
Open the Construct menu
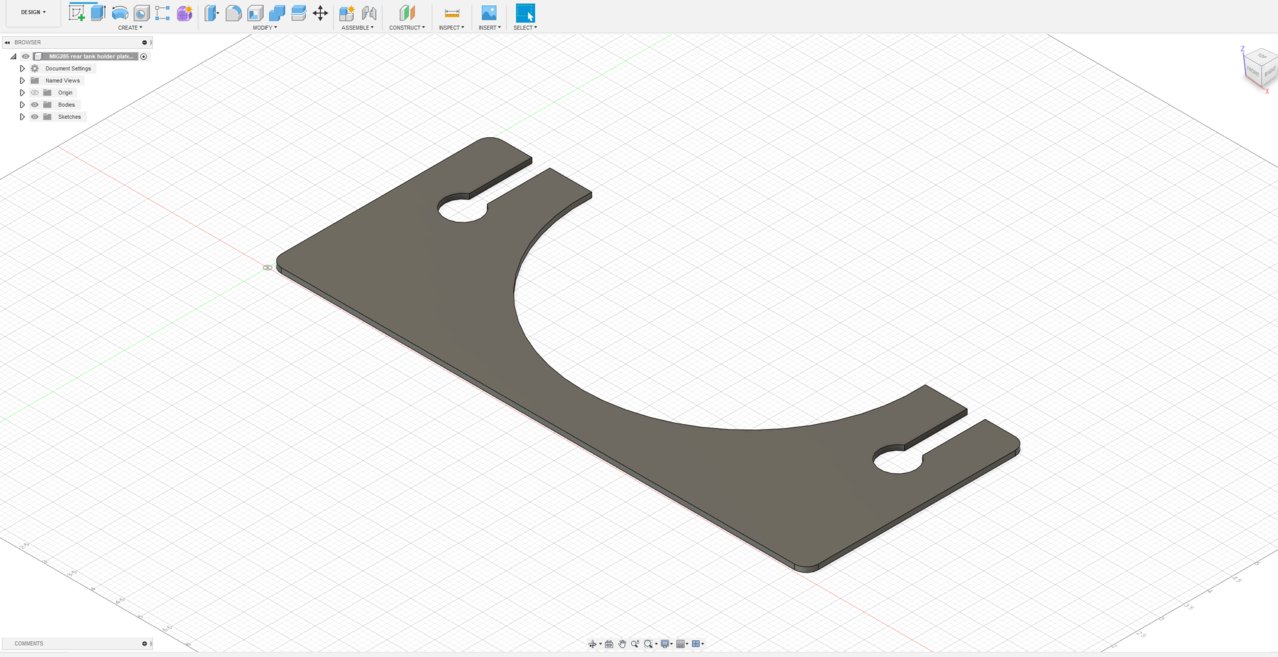(407, 28)
